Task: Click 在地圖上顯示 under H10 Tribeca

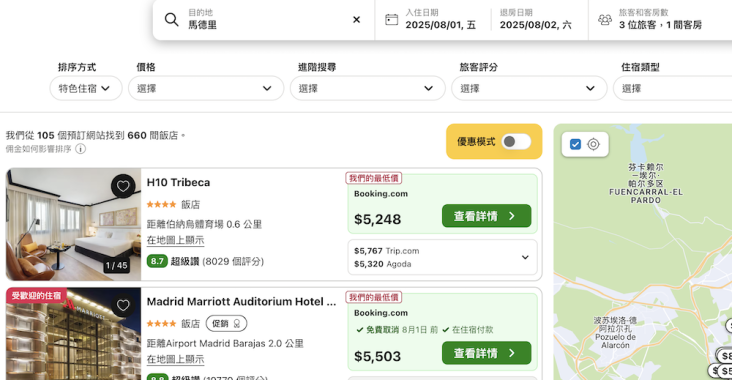Action: [x=176, y=240]
